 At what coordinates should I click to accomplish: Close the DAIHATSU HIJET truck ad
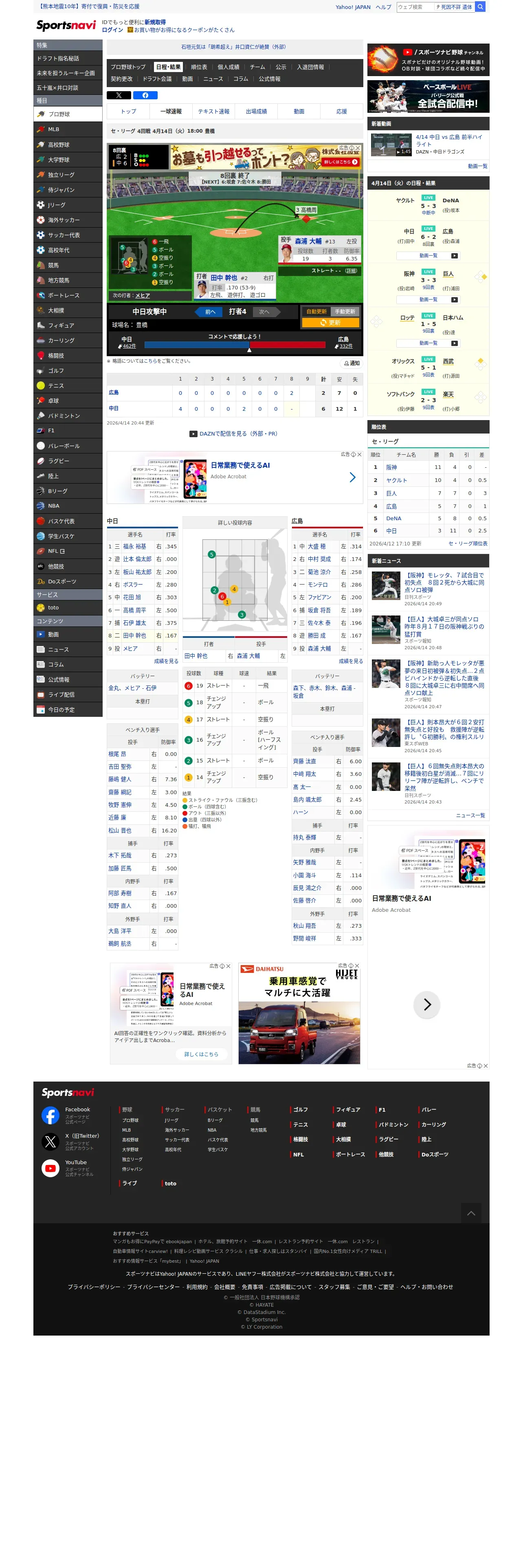tap(357, 966)
